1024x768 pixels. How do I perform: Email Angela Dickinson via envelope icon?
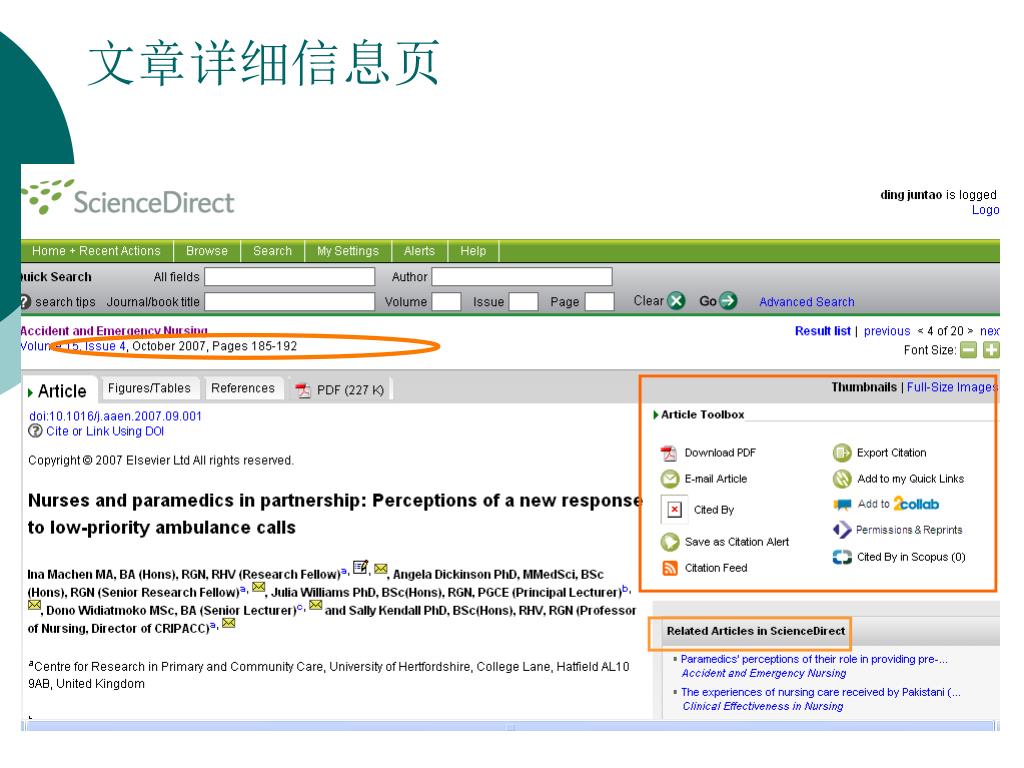259,586
